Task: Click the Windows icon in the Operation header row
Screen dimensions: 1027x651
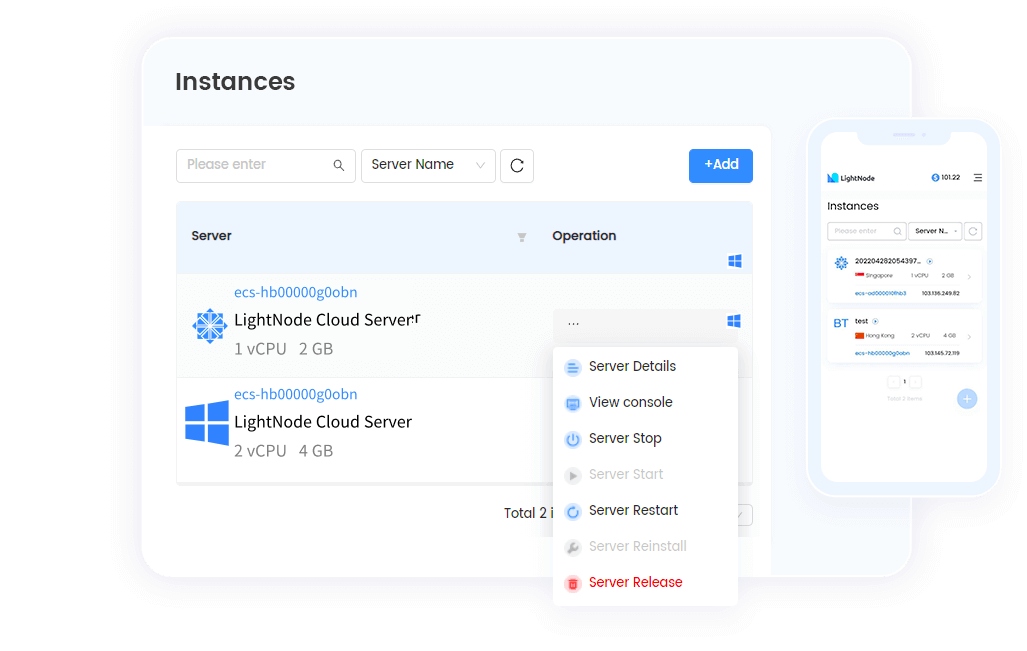Action: 735,261
